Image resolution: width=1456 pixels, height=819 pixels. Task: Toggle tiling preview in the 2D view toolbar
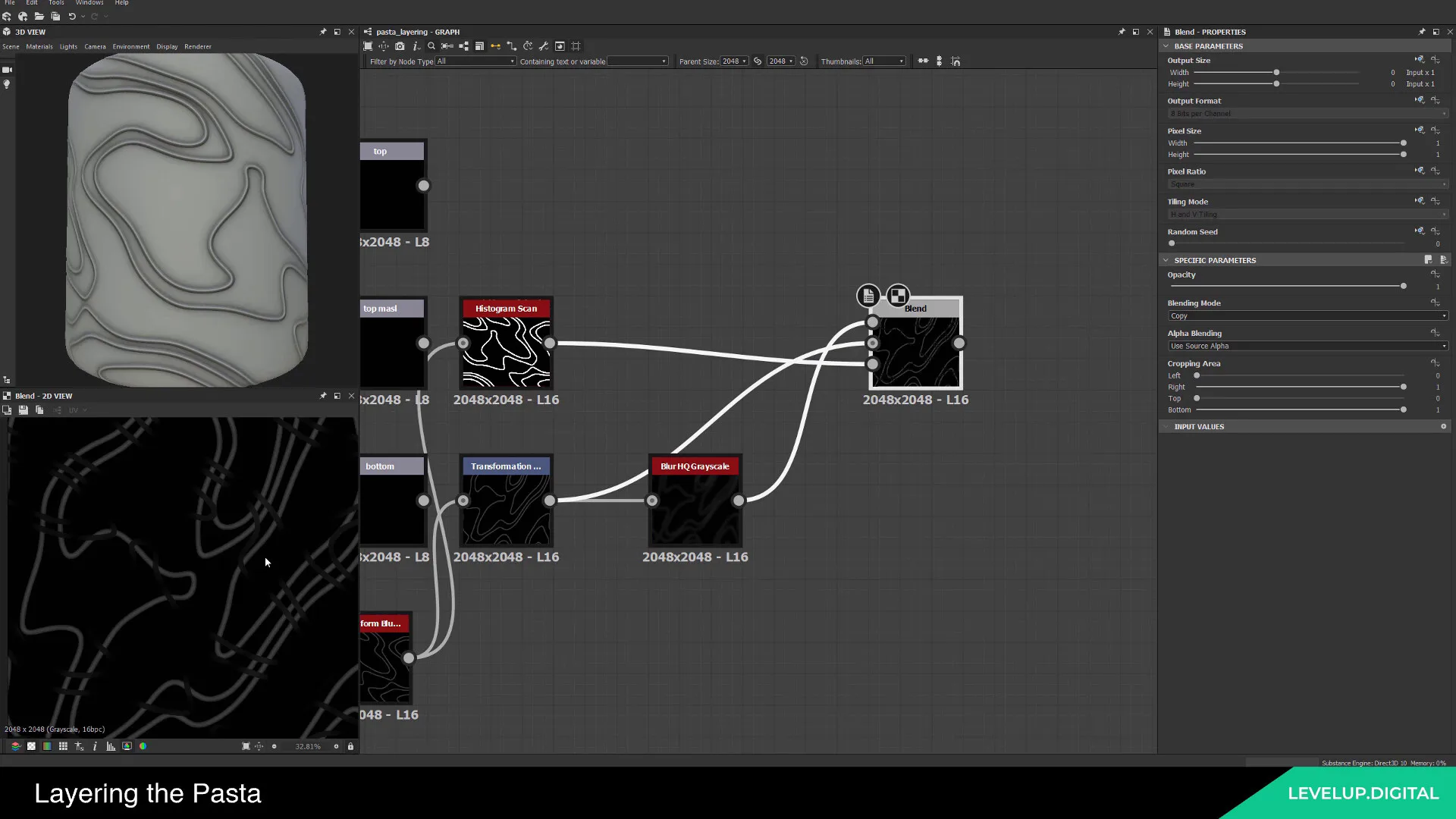[x=31, y=746]
